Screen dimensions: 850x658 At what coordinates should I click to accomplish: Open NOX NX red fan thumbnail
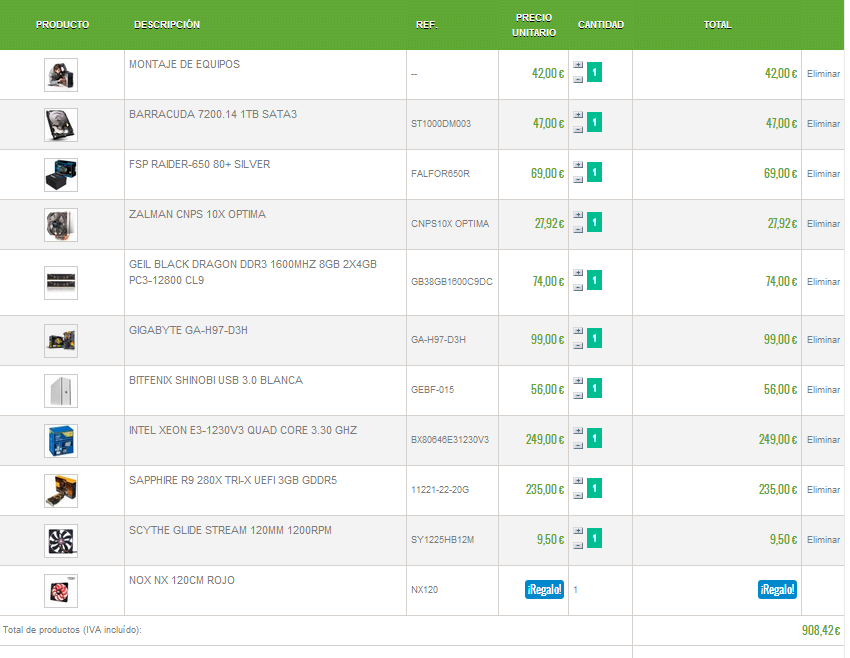click(x=61, y=590)
